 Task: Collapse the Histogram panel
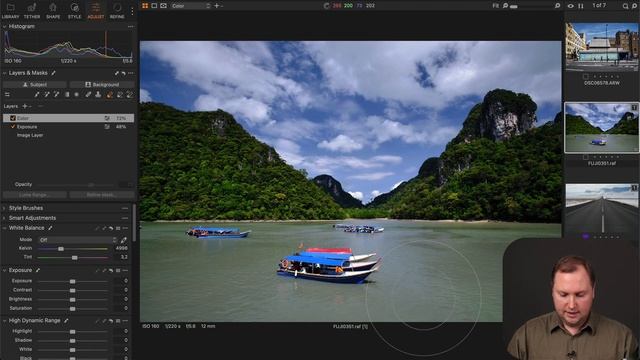click(4, 27)
